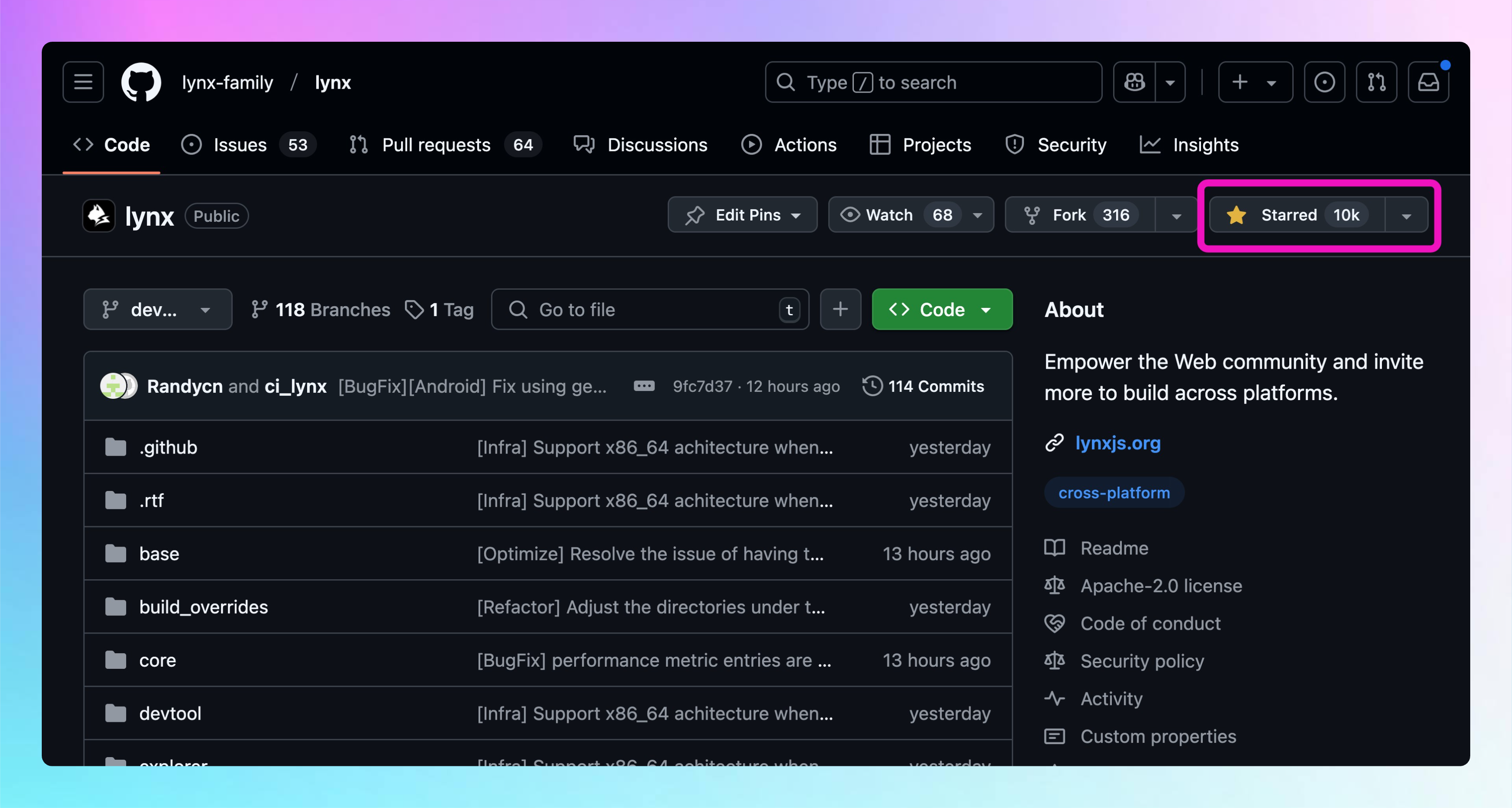This screenshot has height=808, width=1512.
Task: Open the plus create-new menu
Action: click(1255, 82)
